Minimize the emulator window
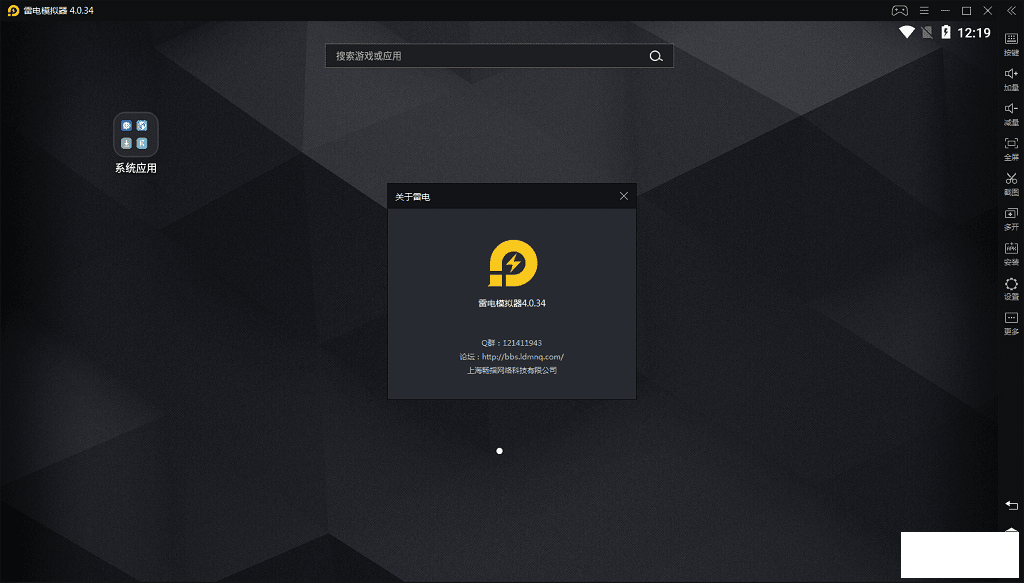 (x=945, y=10)
